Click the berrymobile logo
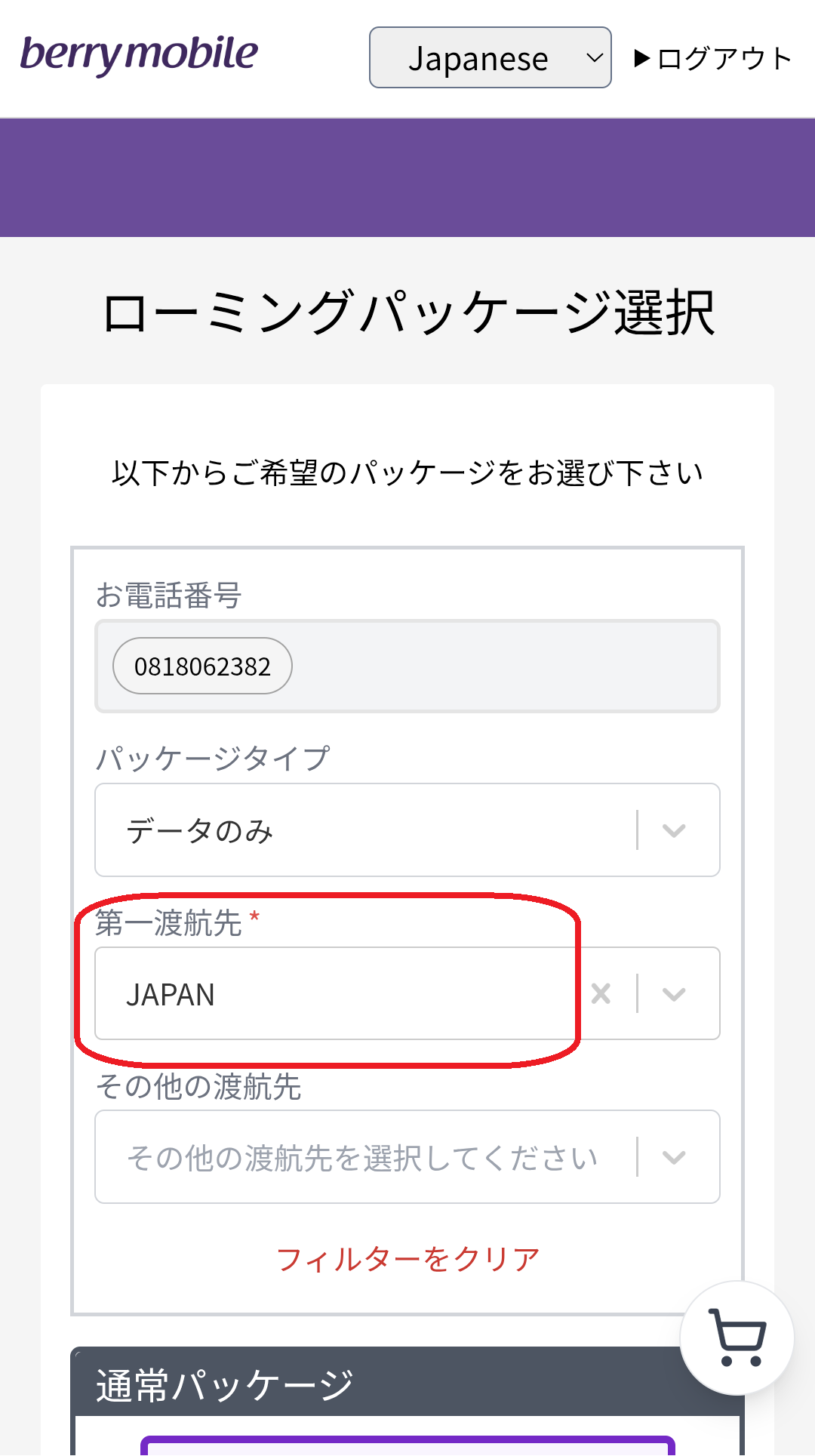The height and width of the screenshot is (1456, 815). (139, 56)
